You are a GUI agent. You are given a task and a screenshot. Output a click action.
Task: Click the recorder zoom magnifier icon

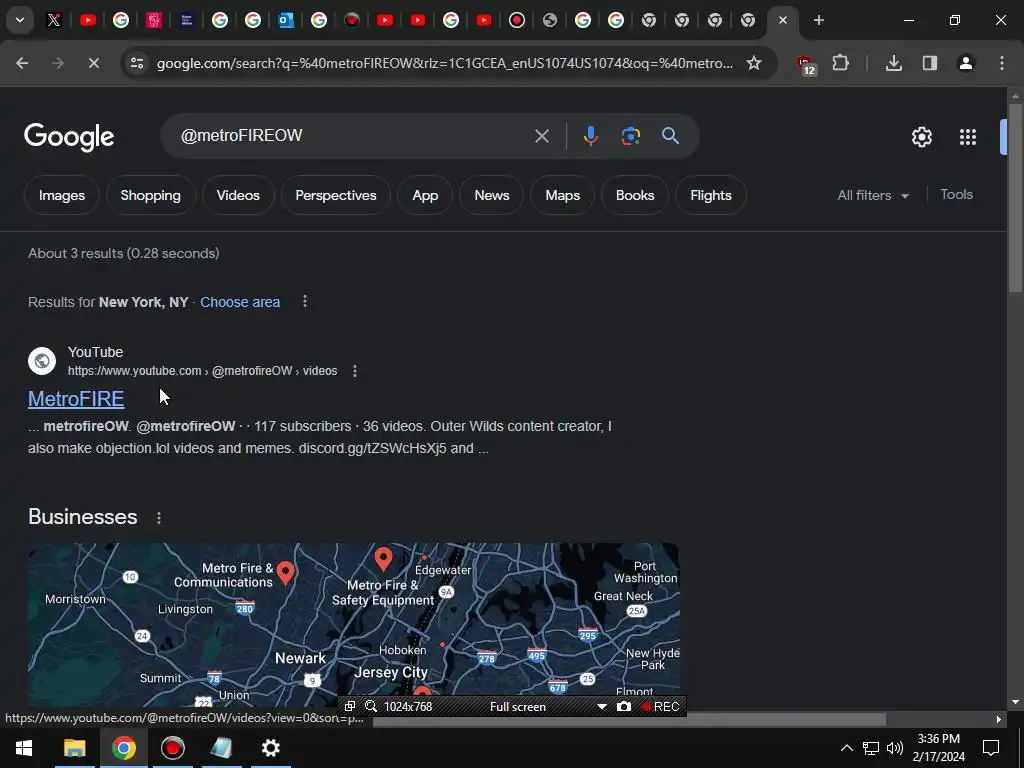point(371,707)
